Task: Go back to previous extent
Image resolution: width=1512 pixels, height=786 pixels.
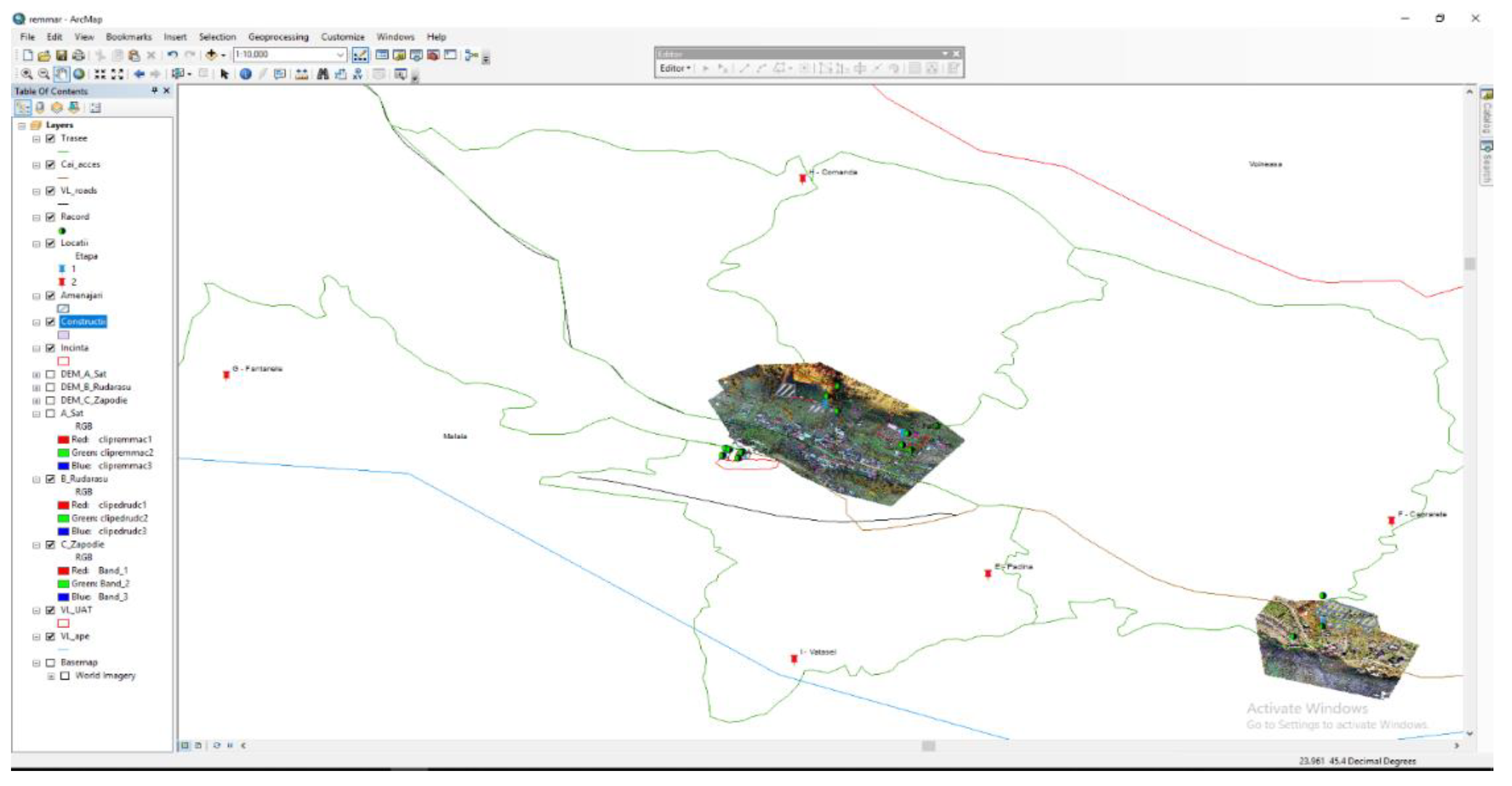Action: (x=139, y=74)
